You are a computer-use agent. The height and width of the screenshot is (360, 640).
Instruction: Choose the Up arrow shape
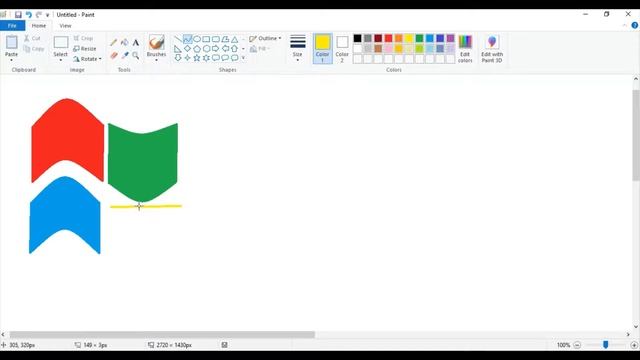point(234,49)
